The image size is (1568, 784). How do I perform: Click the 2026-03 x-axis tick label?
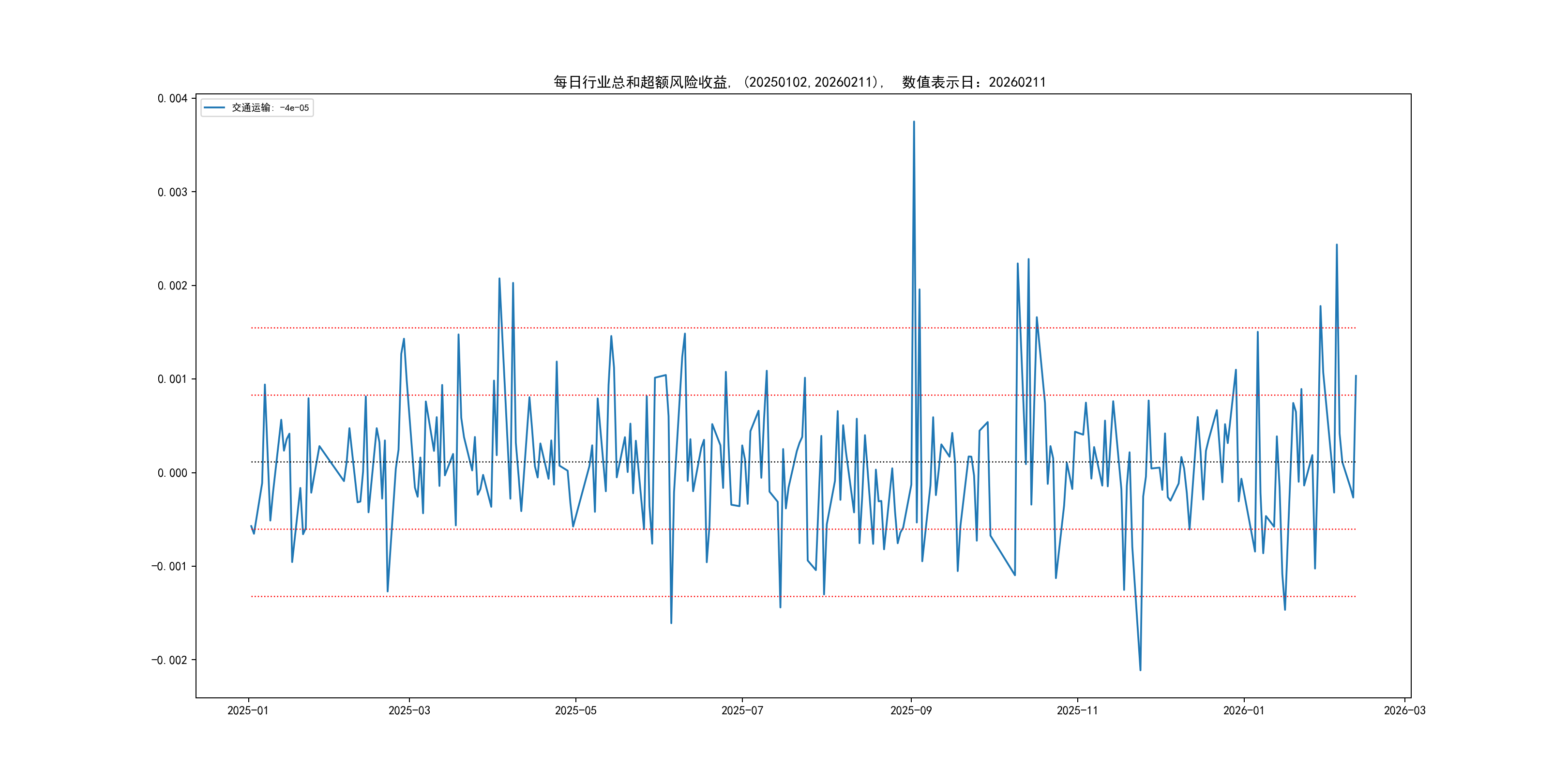1404,710
